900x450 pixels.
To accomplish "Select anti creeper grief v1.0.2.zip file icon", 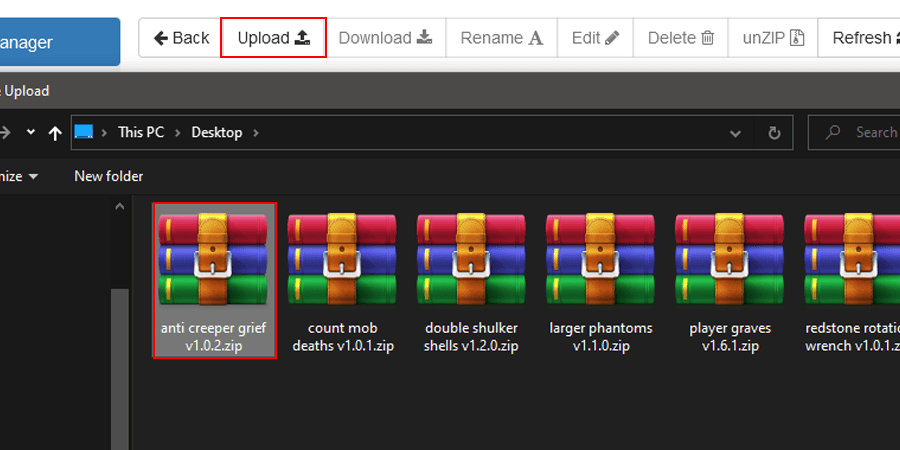I will 213,259.
